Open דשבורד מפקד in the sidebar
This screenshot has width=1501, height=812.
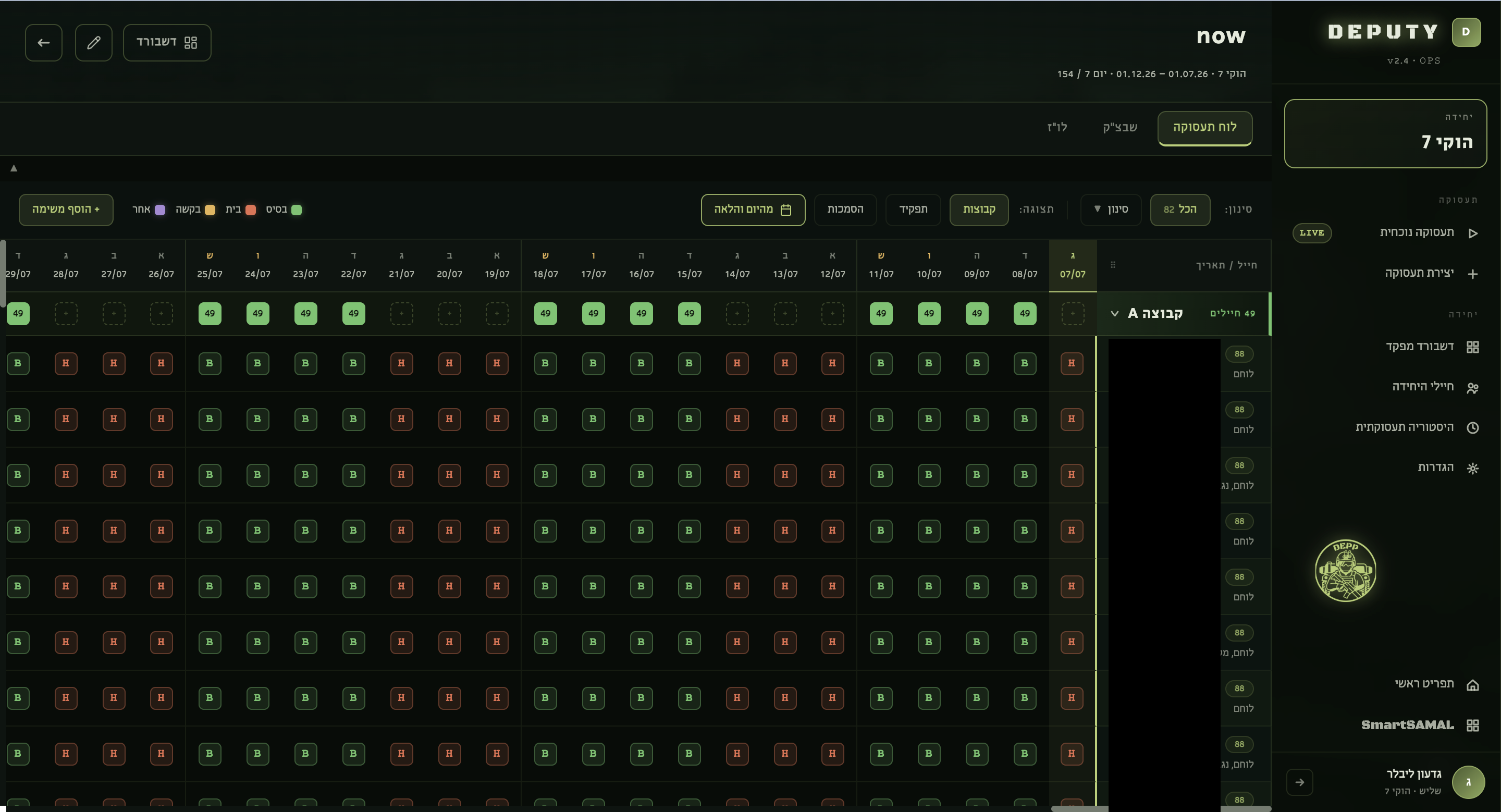tap(1431, 347)
